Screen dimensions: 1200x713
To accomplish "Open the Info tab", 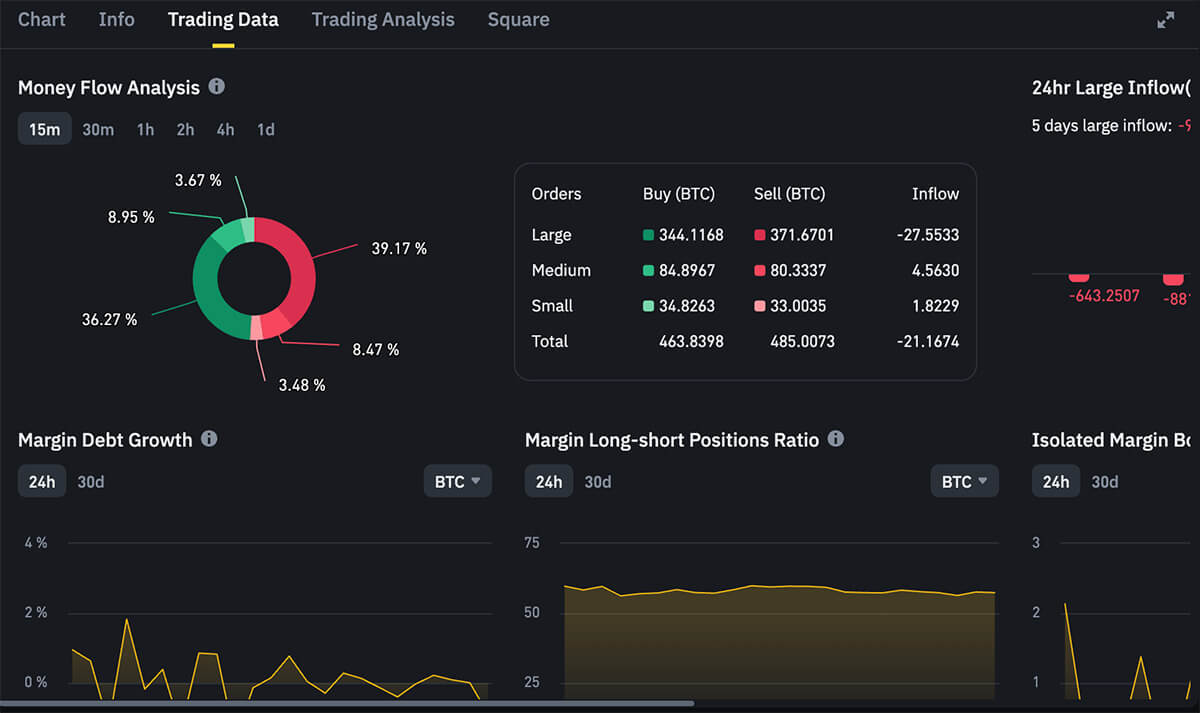I will click(116, 20).
